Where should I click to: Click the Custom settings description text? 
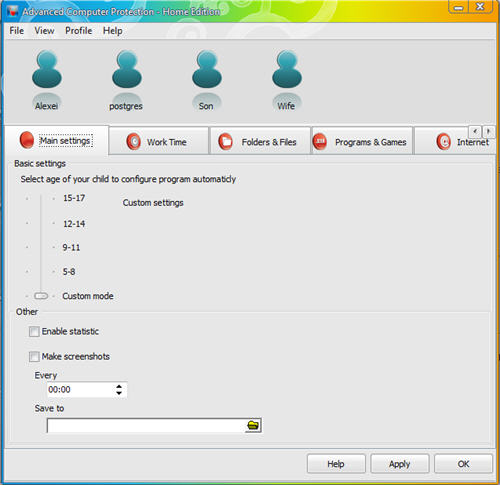click(x=153, y=203)
